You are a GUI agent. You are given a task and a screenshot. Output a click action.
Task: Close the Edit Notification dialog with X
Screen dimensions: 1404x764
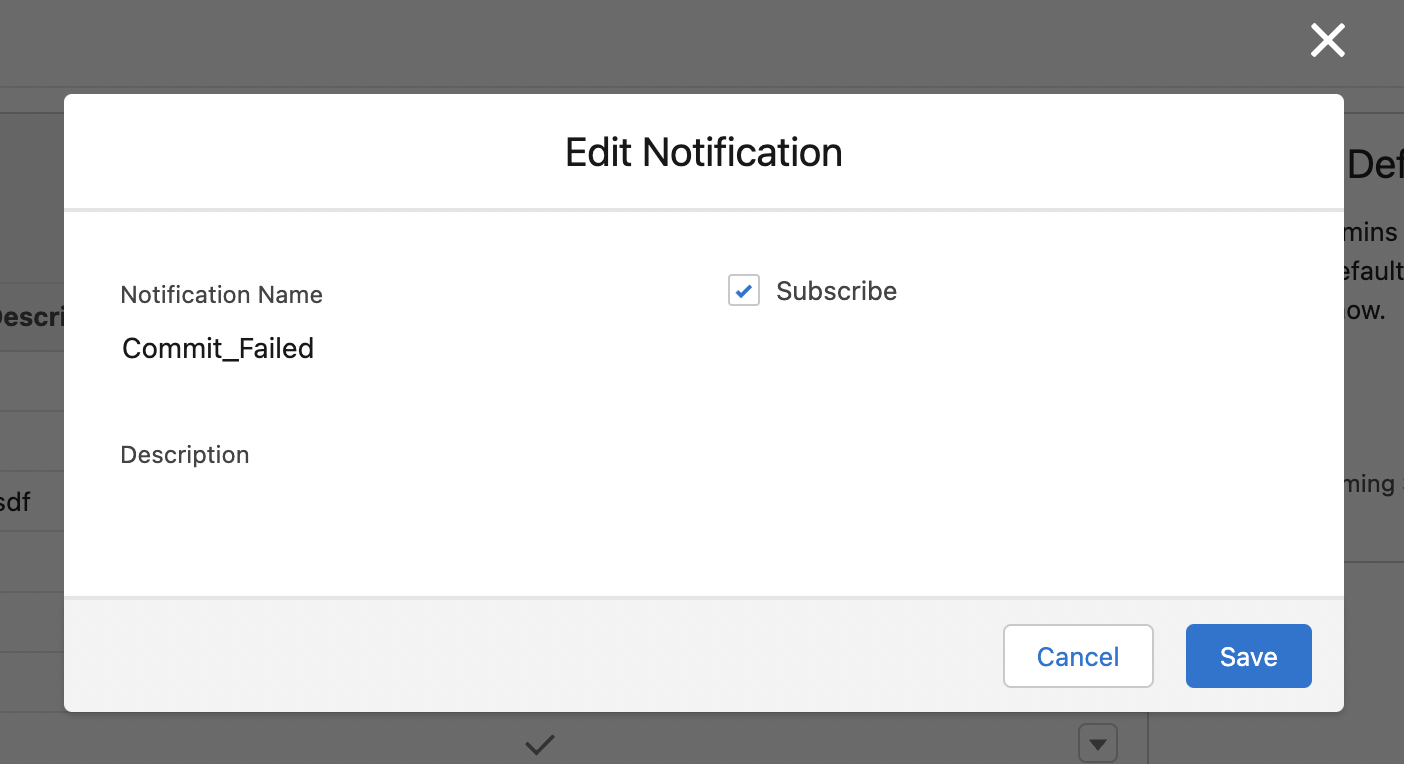1327,41
